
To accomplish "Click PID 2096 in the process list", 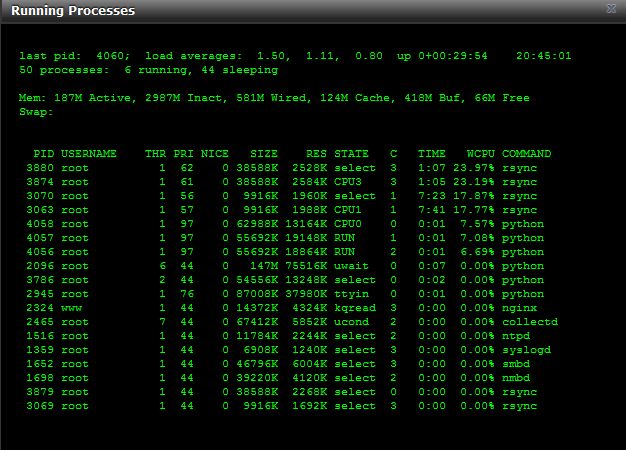I will coord(40,266).
